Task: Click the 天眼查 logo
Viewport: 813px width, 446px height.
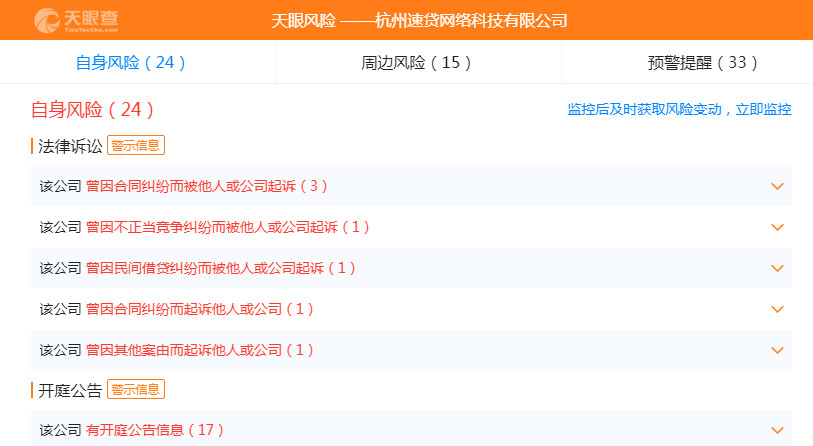Action: 76,21
